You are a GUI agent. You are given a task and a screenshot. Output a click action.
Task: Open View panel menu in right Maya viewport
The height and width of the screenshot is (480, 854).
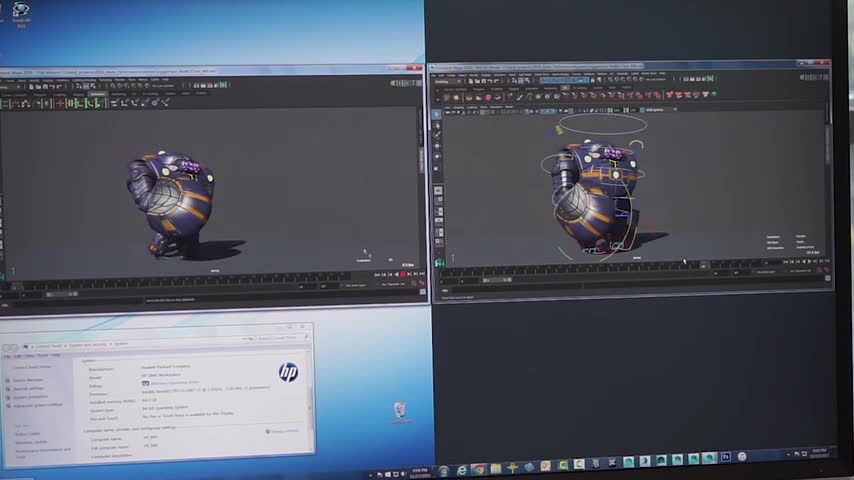[448, 107]
